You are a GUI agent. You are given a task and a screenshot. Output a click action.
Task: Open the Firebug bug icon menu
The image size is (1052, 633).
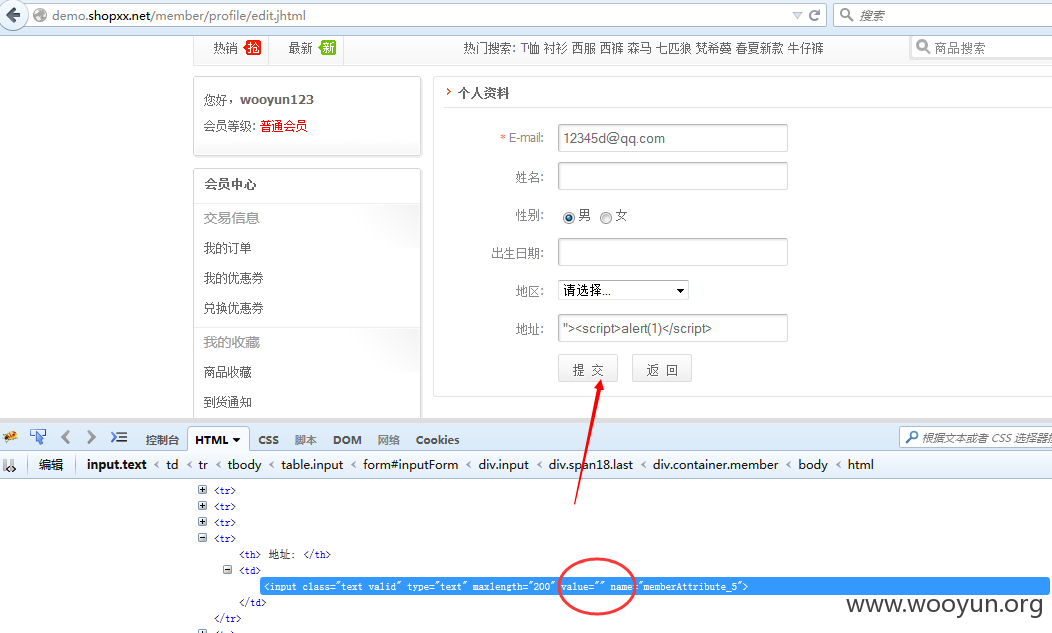[10, 438]
